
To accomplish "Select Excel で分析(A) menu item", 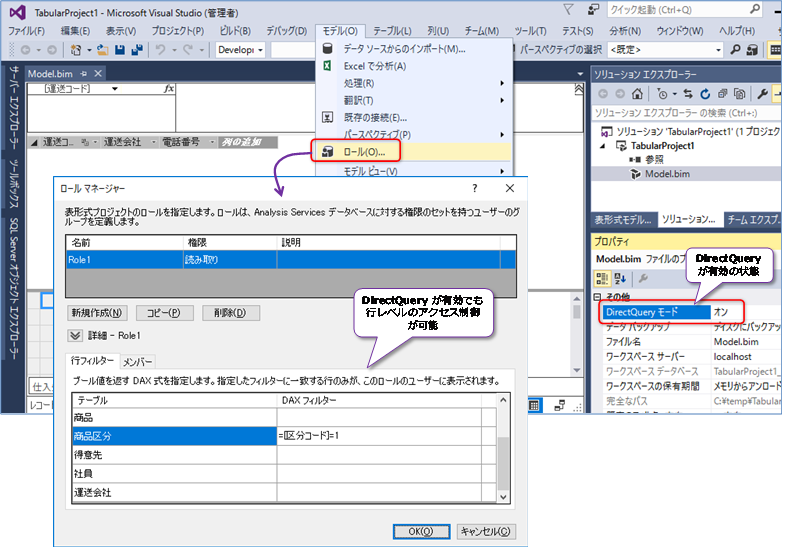I will pyautogui.click(x=414, y=66).
